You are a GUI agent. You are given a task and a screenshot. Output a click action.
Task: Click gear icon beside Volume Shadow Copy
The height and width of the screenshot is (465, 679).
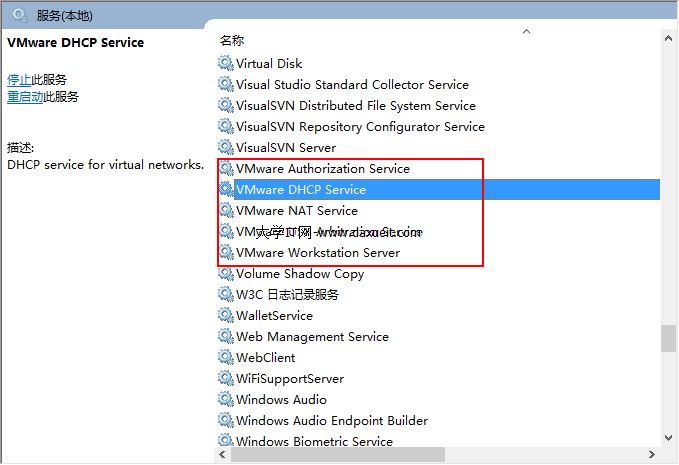coord(225,273)
